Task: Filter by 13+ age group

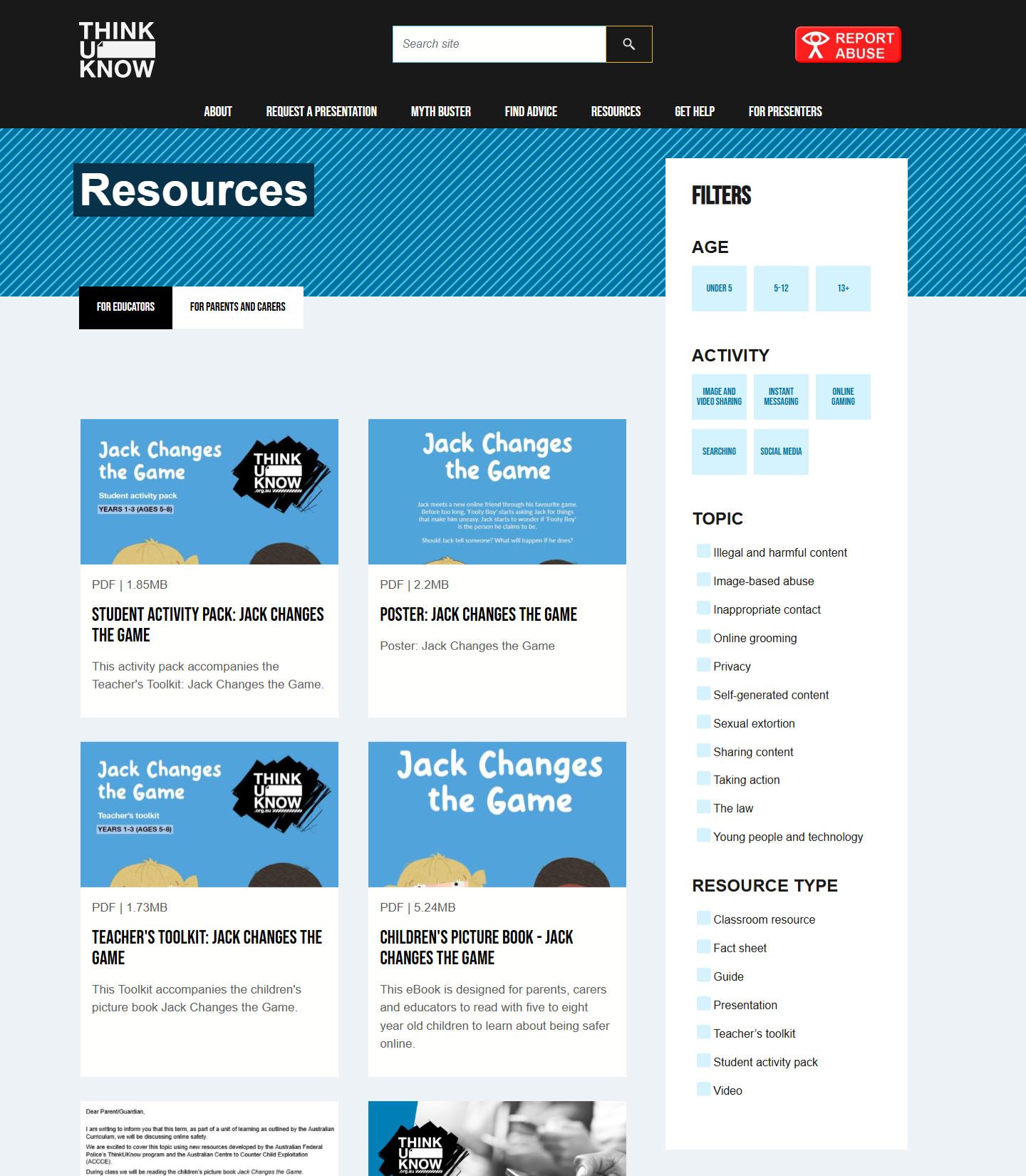Action: pyautogui.click(x=843, y=289)
